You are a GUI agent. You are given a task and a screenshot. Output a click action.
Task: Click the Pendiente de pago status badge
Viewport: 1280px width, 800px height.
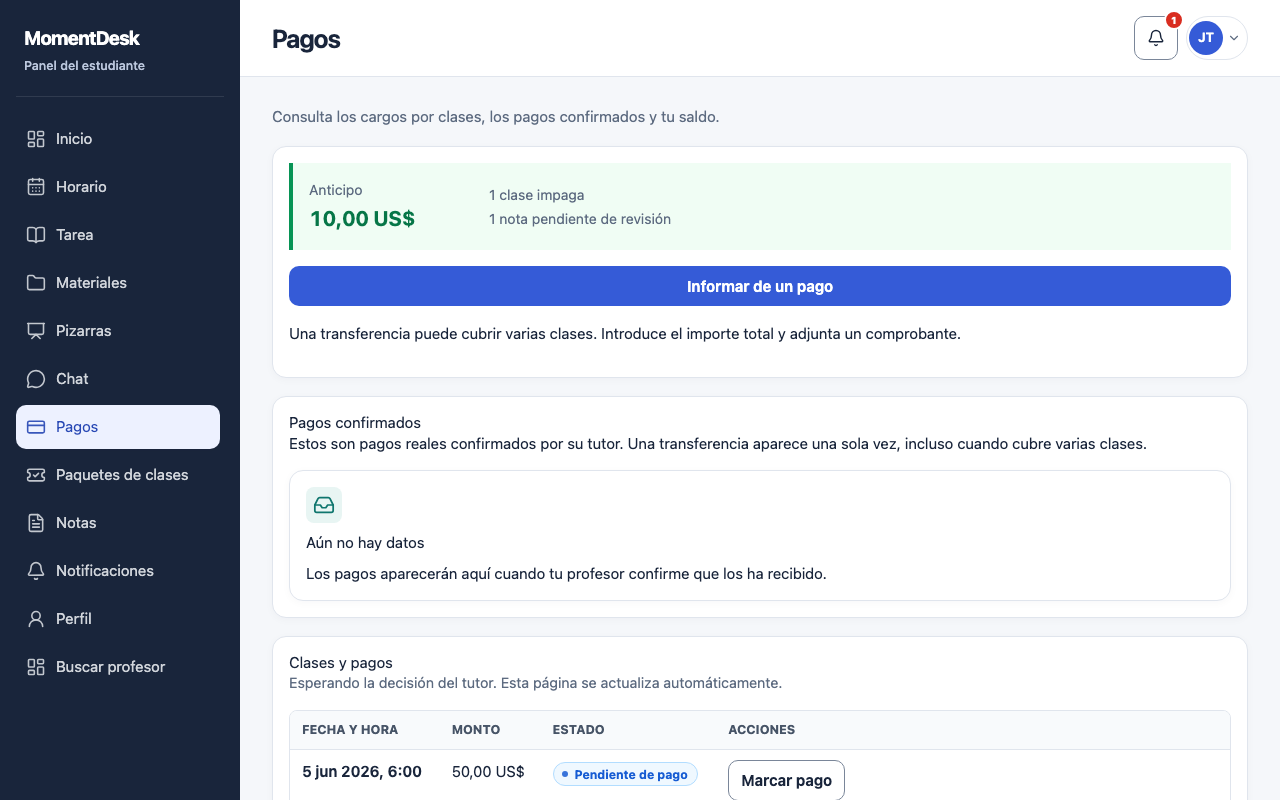625,774
